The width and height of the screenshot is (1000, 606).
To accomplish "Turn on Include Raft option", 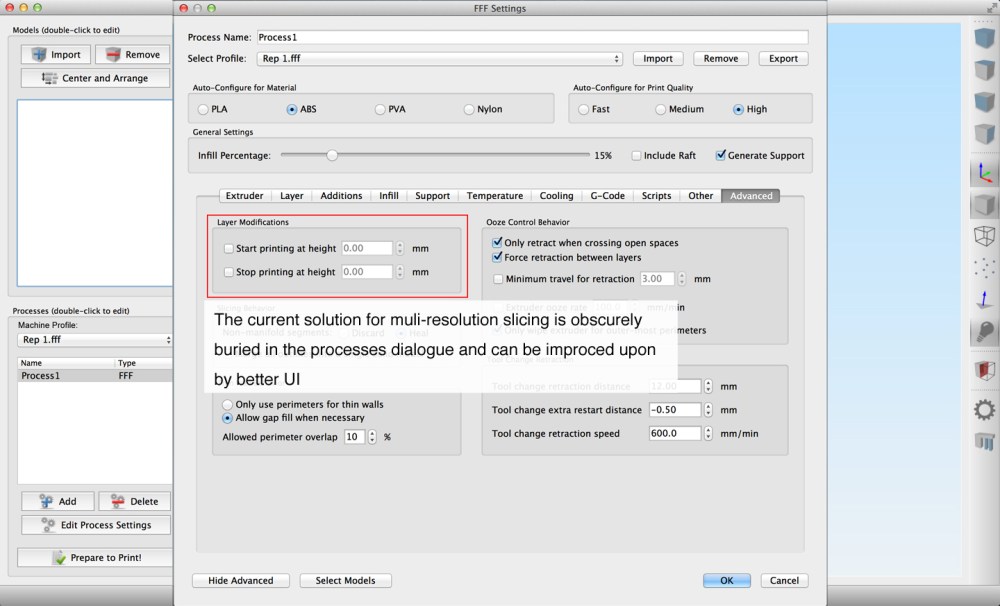I will pyautogui.click(x=636, y=156).
